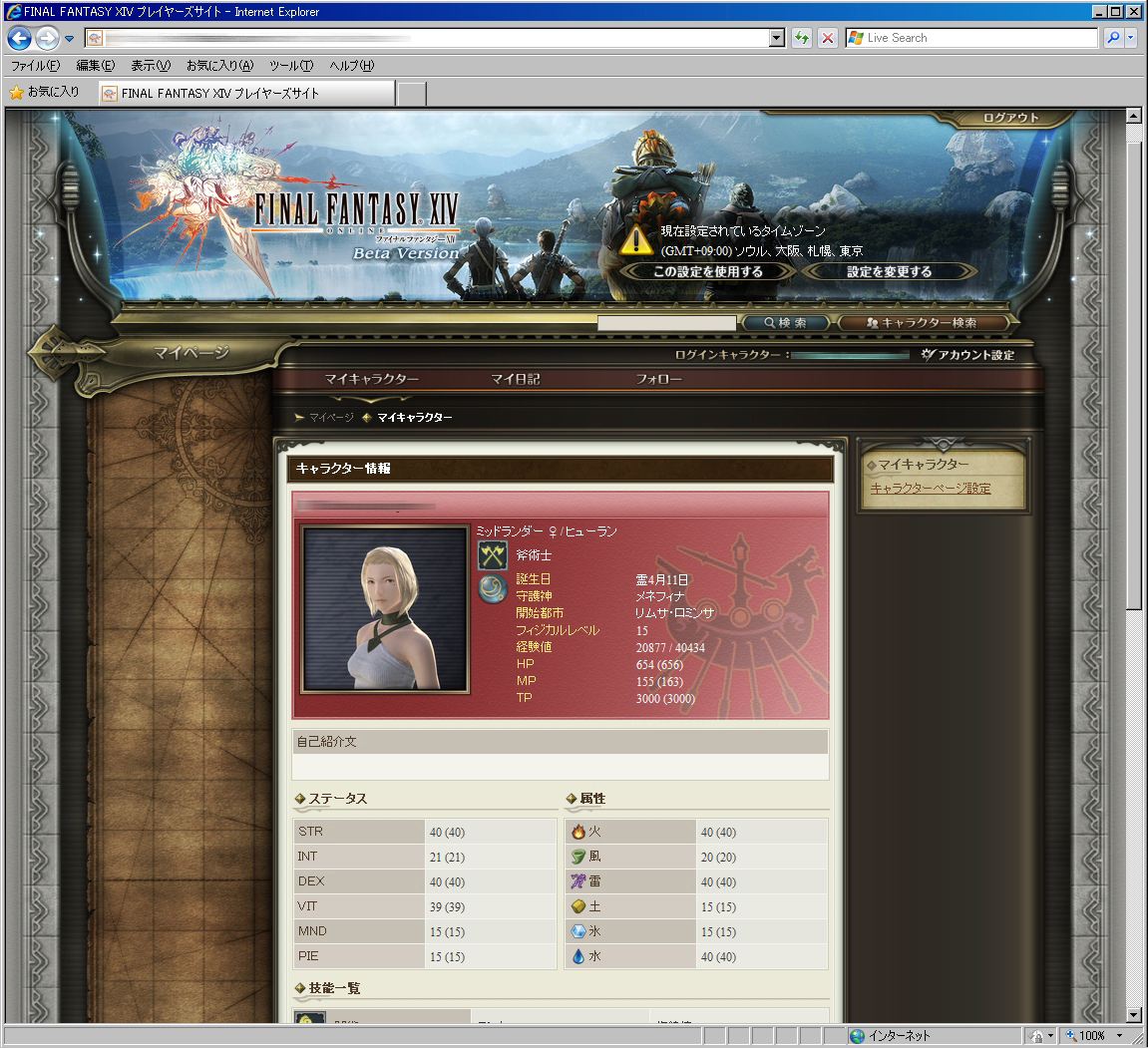Click the site search text field

[666, 323]
